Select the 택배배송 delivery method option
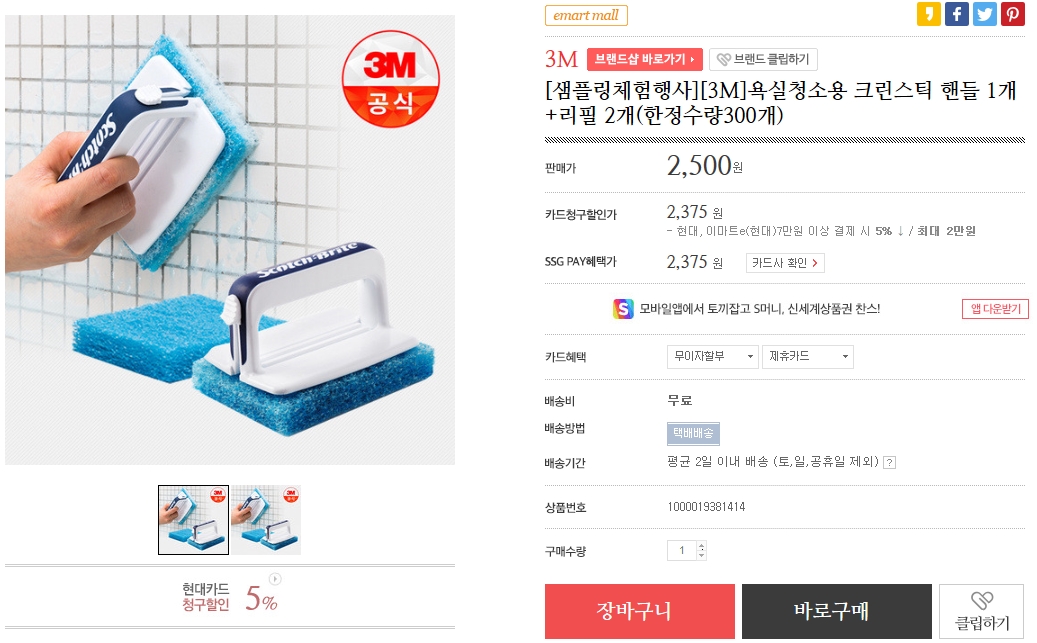The image size is (1037, 643). tap(693, 433)
